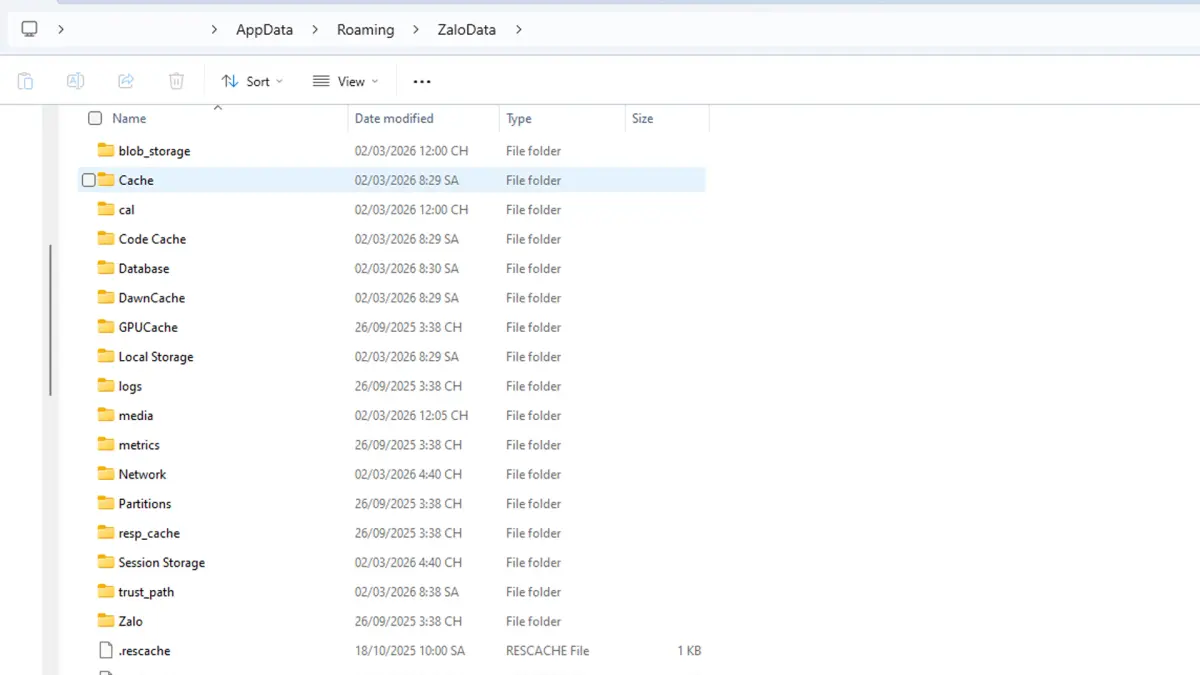This screenshot has height=675, width=1200.
Task: Go to AppData in the breadcrumb
Action: [264, 29]
